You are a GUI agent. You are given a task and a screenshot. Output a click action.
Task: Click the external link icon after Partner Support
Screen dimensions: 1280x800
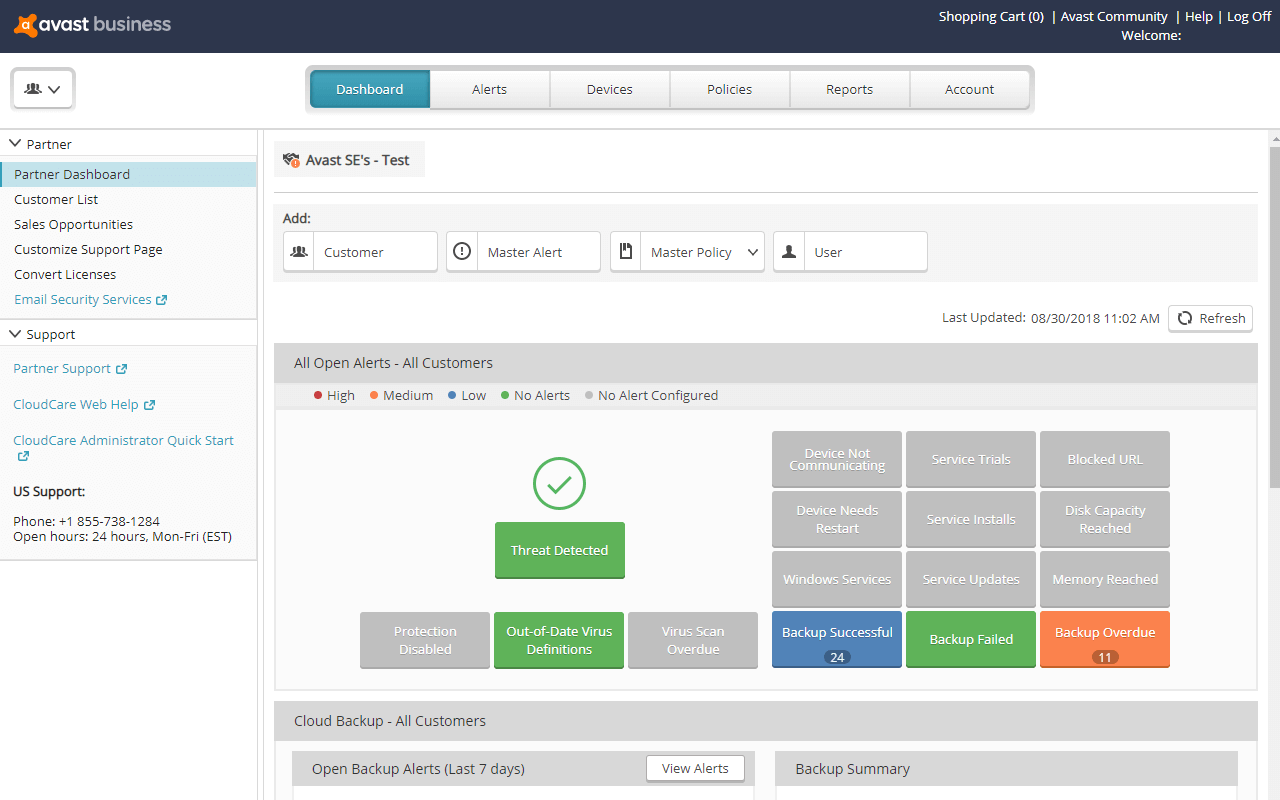click(x=124, y=368)
